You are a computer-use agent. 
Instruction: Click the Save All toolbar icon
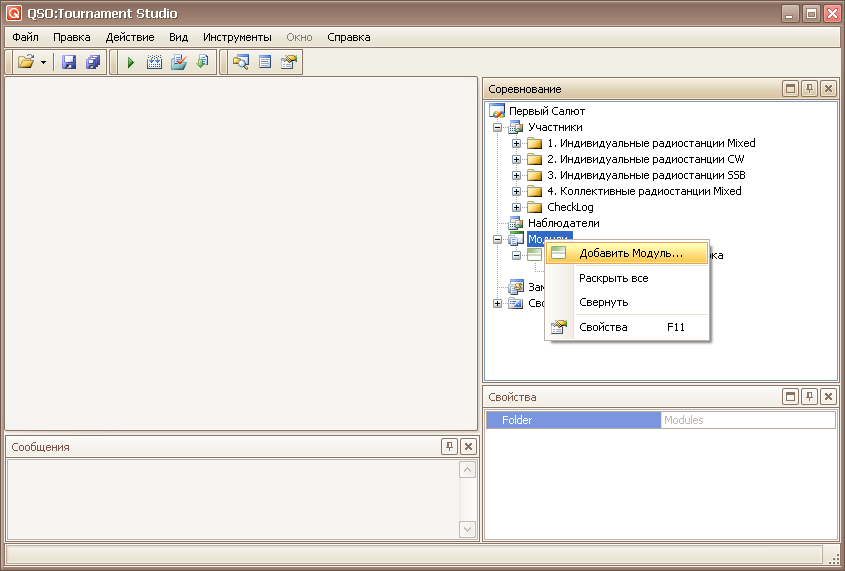coord(93,62)
